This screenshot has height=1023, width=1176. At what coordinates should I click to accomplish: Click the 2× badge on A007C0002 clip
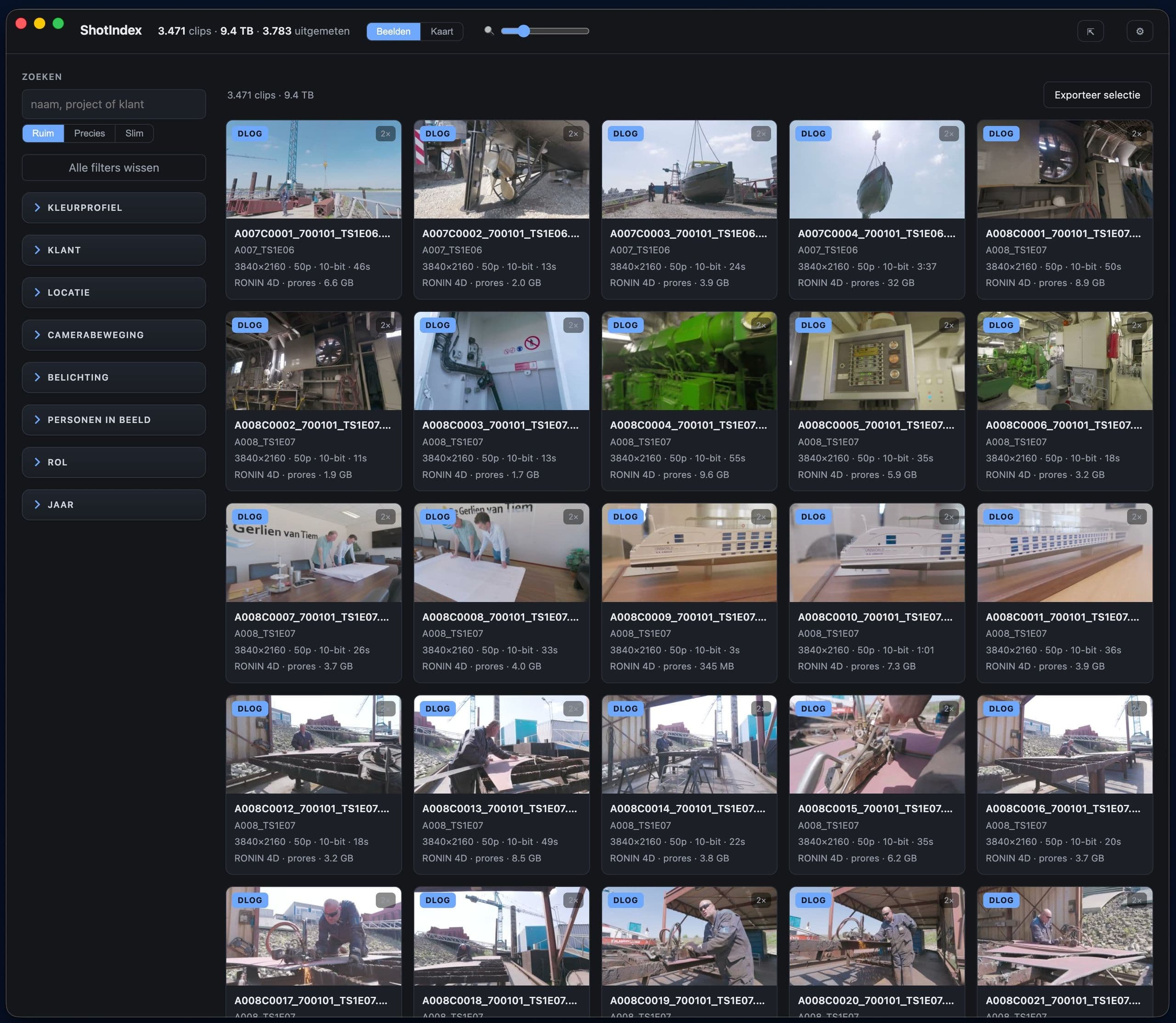(573, 134)
